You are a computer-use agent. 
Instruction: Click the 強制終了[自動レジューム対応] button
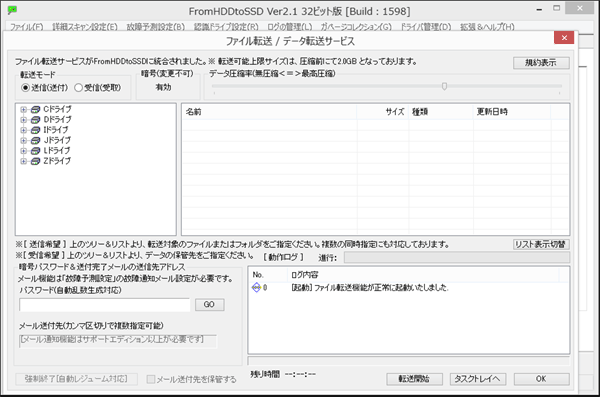click(x=76, y=379)
